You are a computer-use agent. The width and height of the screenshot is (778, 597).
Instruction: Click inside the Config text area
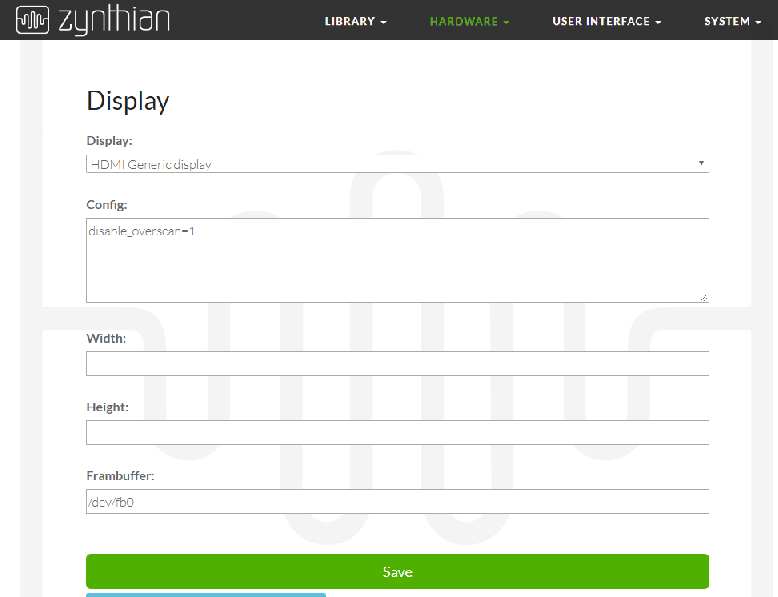coord(397,260)
